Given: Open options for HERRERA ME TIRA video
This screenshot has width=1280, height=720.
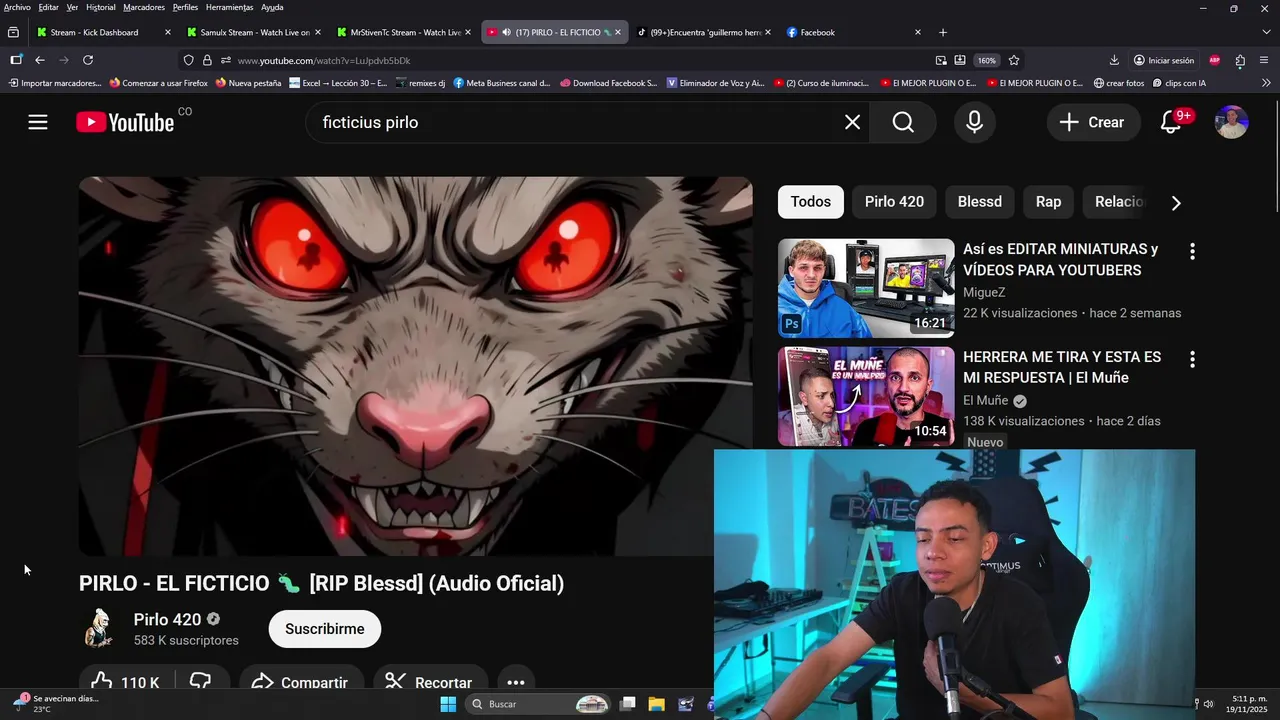Looking at the screenshot, I should coord(1191,359).
